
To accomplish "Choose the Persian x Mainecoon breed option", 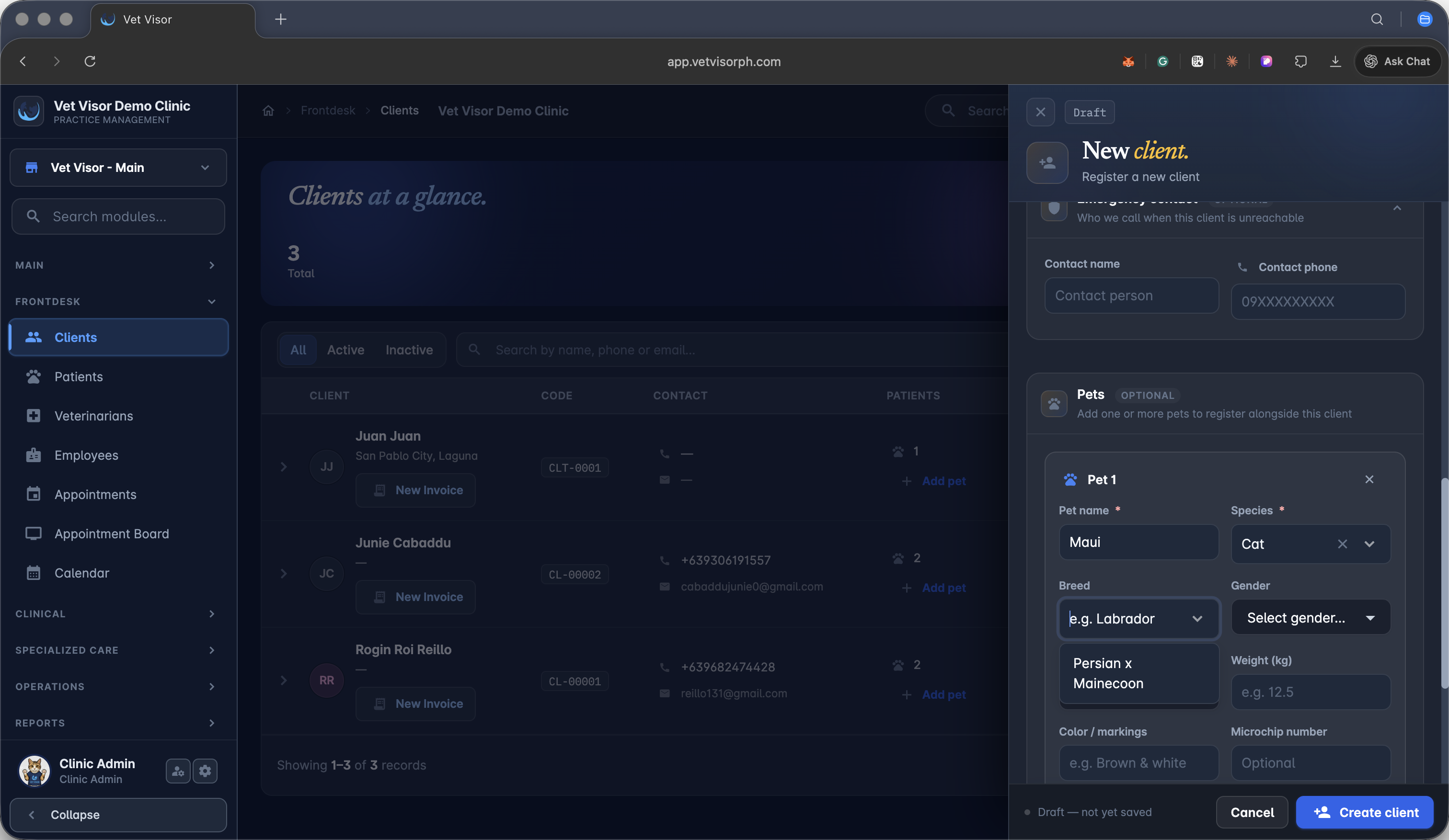I will (1138, 673).
